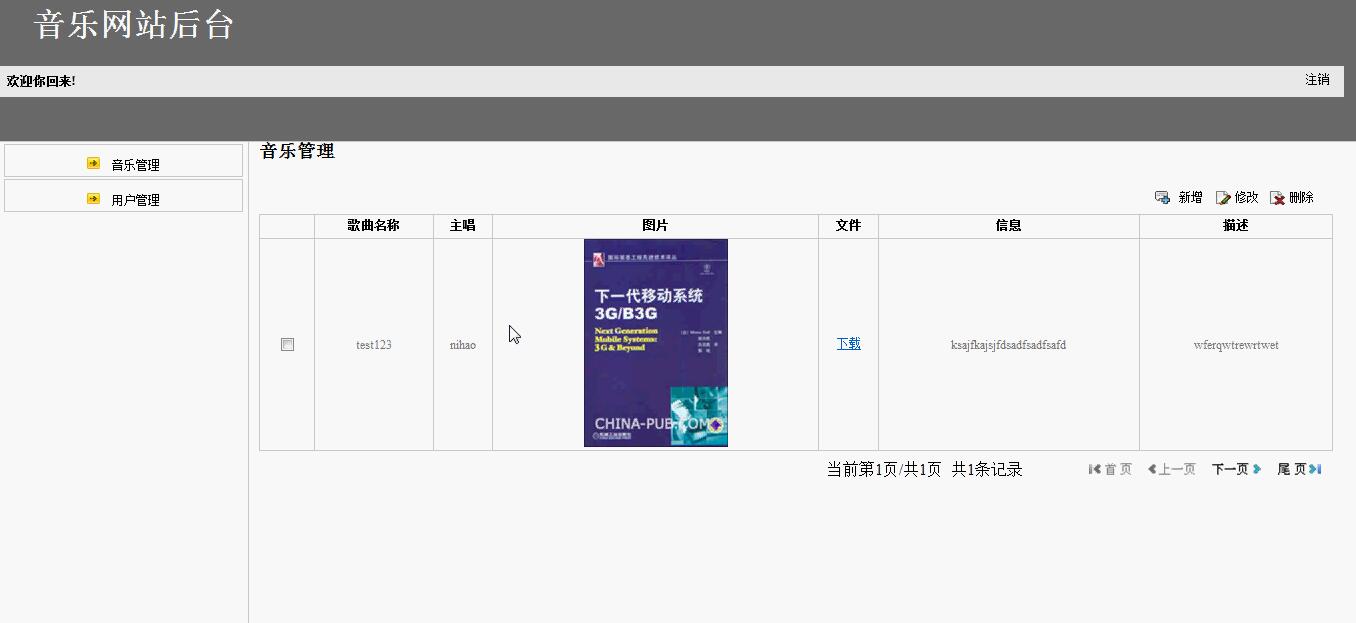Open 音乐管理 in the left menu
The width and height of the screenshot is (1356, 623).
point(123,161)
